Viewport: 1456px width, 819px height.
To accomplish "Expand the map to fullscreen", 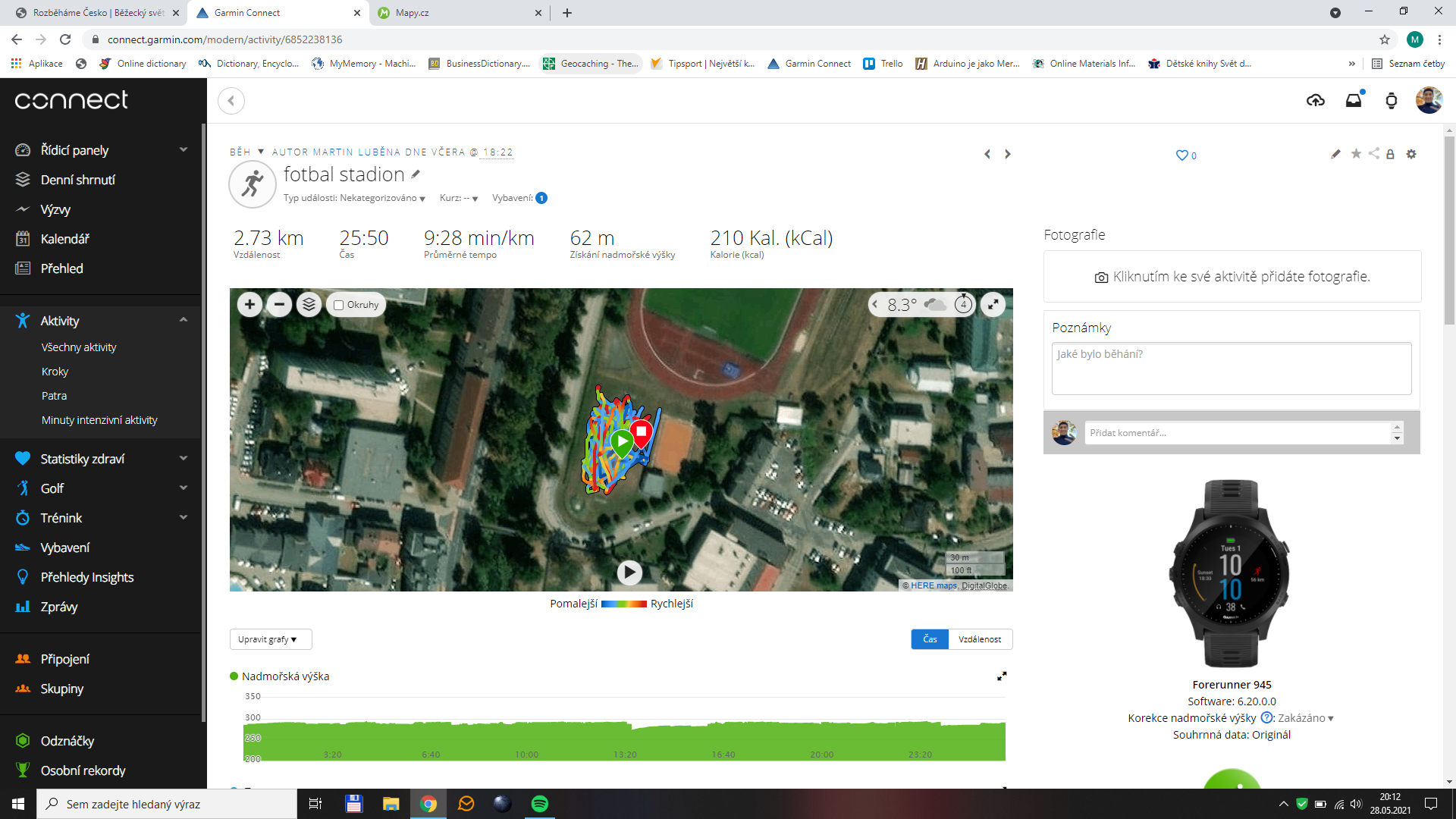I will [993, 305].
